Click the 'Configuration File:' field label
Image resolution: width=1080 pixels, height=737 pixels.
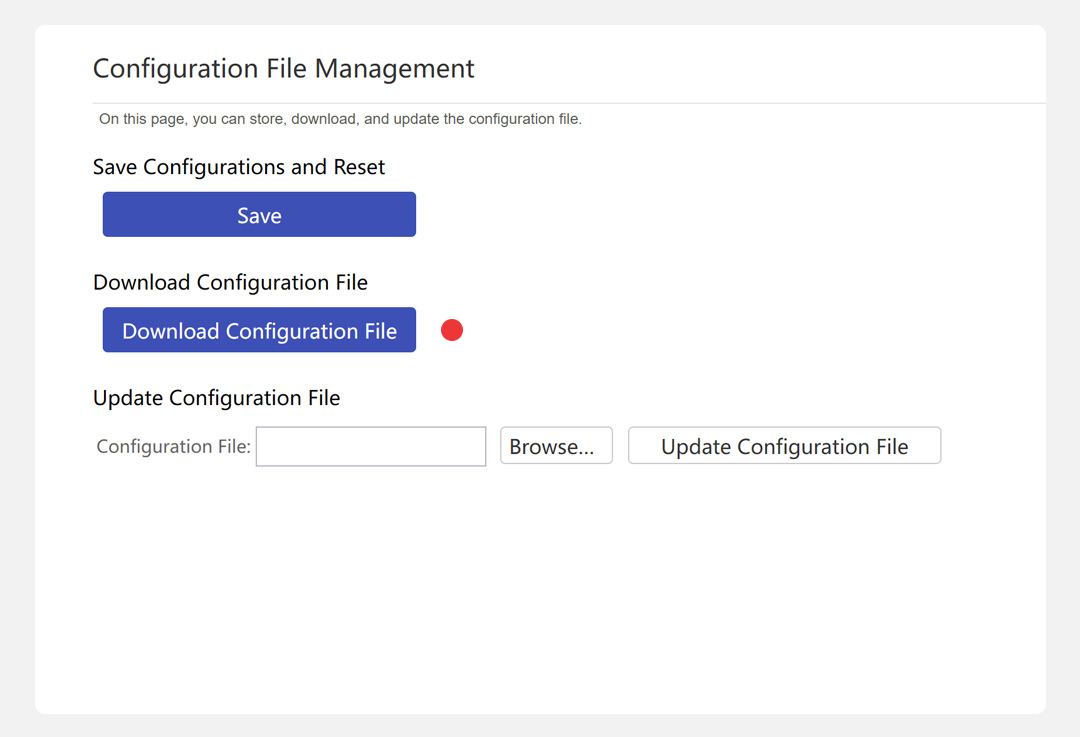pyautogui.click(x=174, y=446)
